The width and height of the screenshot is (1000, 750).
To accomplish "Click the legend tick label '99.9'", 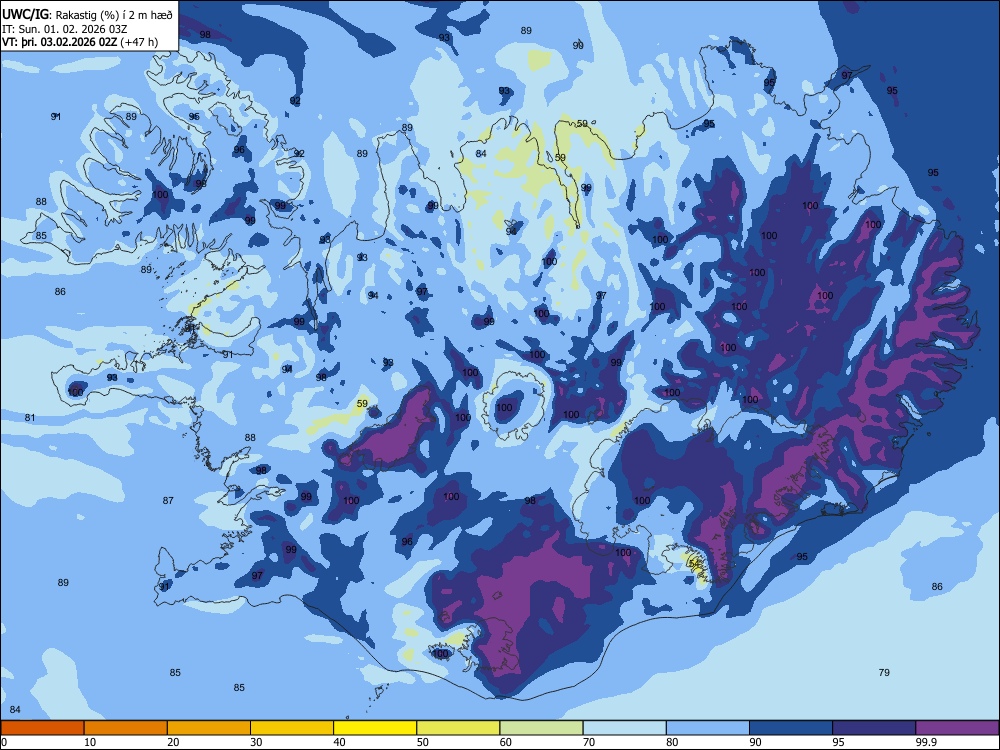I will coord(925,742).
